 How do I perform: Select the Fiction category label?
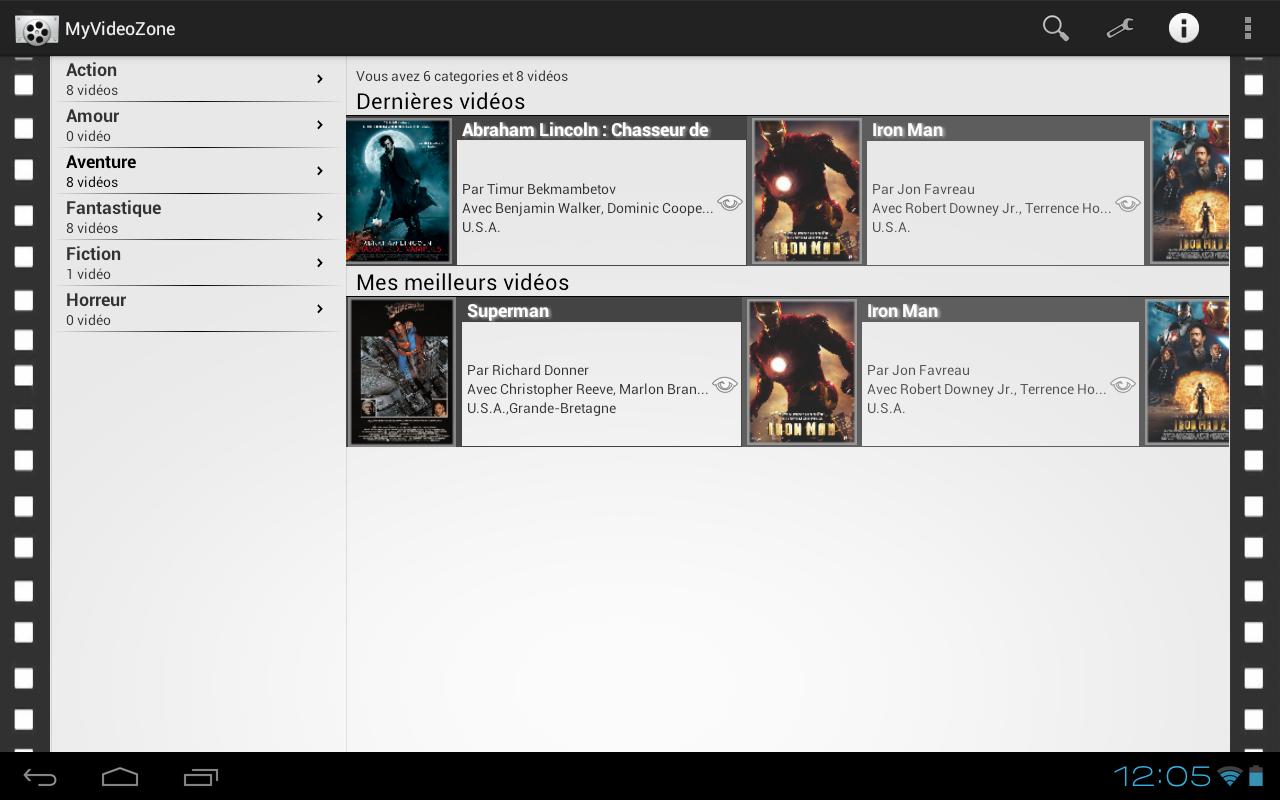(93, 254)
